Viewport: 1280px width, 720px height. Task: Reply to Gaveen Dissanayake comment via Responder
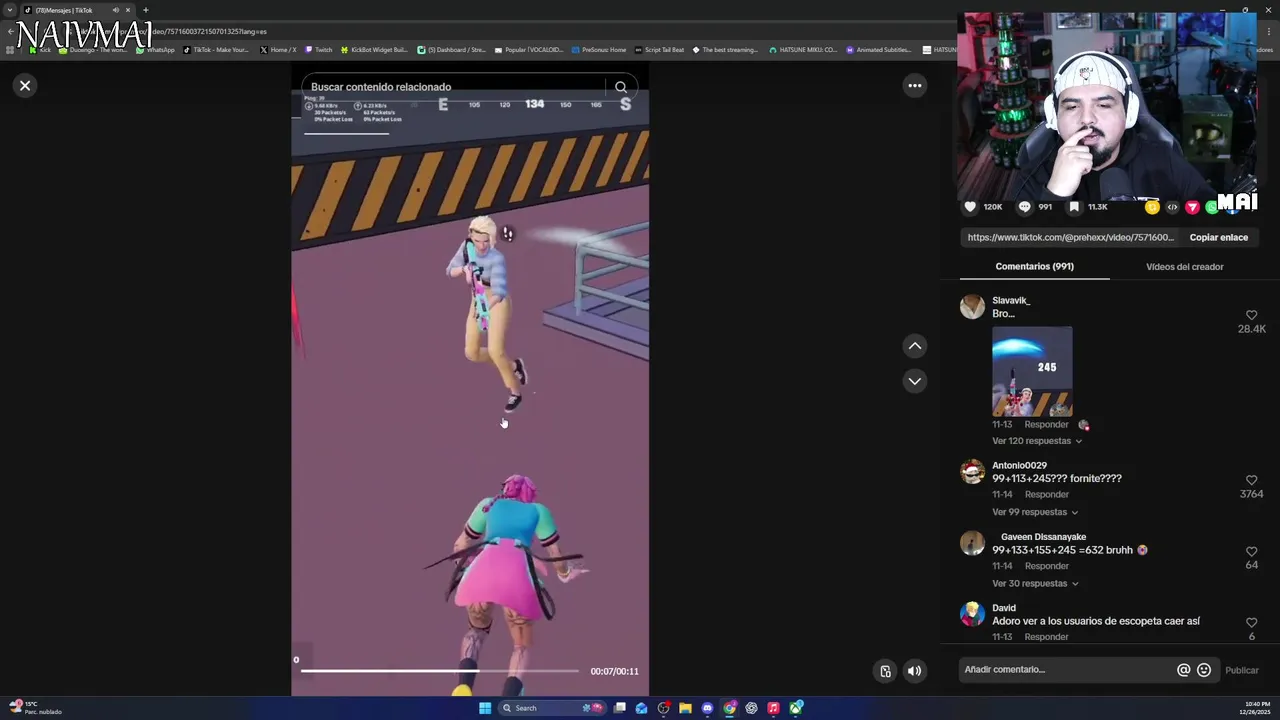pos(1046,566)
